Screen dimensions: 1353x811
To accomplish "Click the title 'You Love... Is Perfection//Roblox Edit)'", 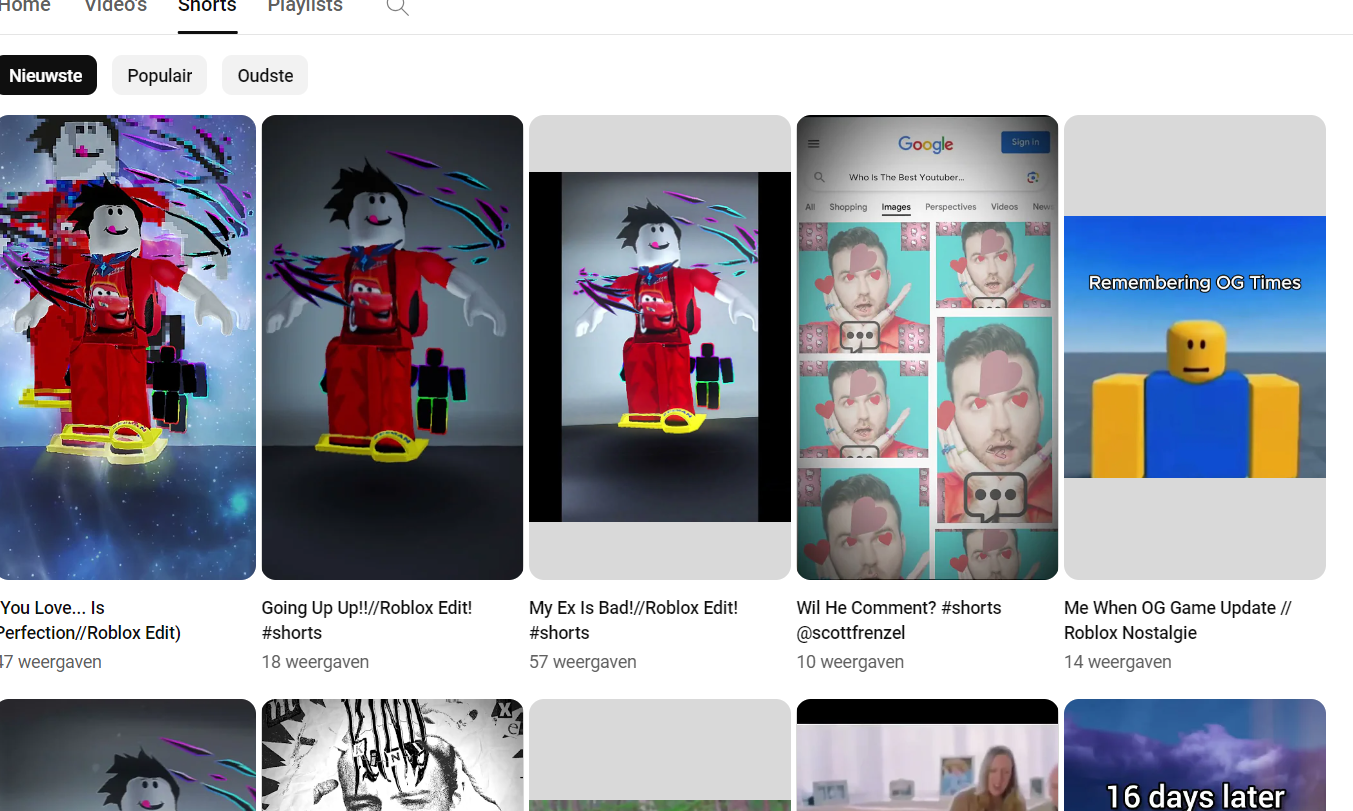I will pyautogui.click(x=90, y=620).
